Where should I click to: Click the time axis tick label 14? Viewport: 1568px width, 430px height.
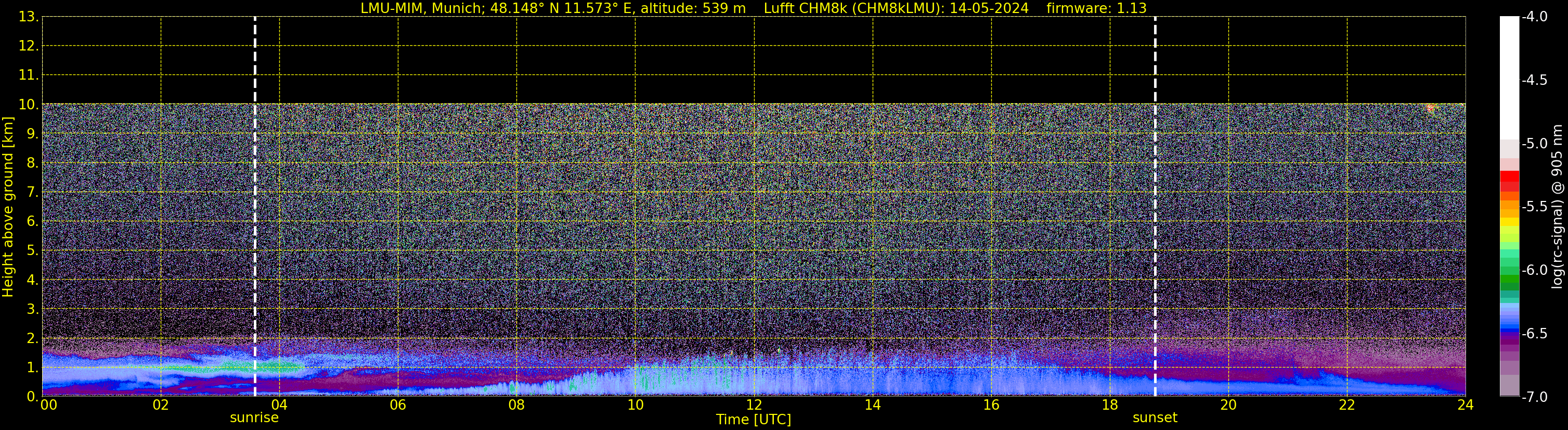pyautogui.click(x=872, y=405)
